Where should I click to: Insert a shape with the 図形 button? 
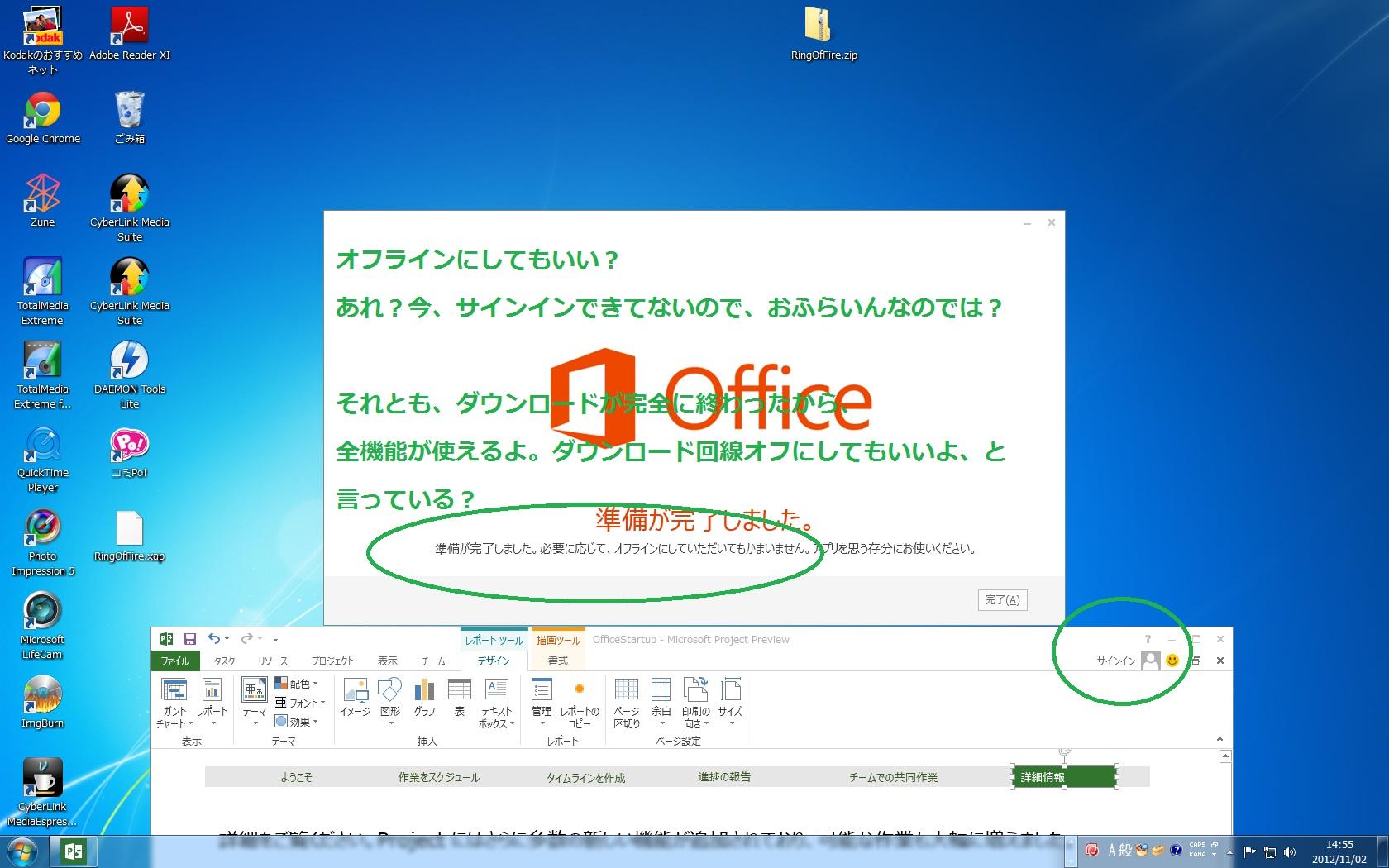pos(389,703)
